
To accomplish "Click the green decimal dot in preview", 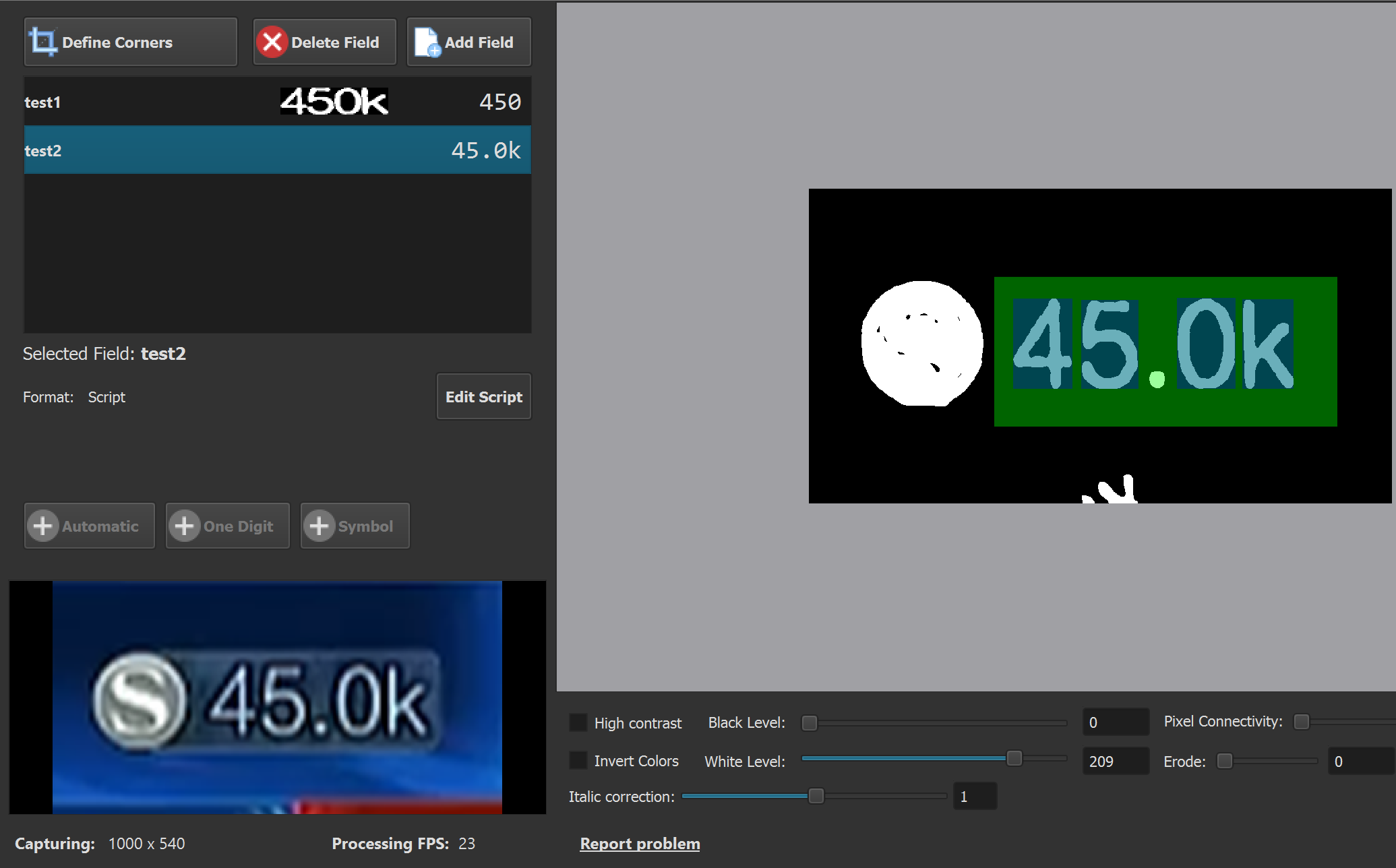I will [1157, 379].
